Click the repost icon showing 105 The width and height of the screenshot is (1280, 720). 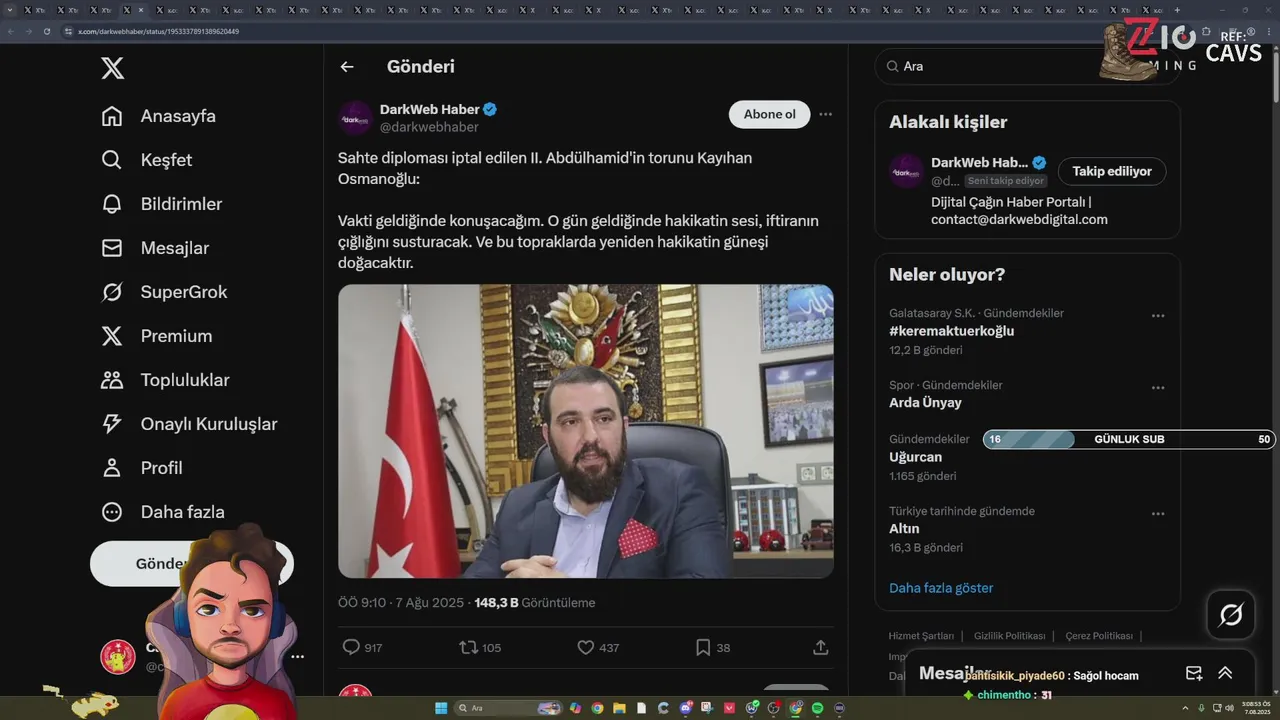(x=468, y=647)
